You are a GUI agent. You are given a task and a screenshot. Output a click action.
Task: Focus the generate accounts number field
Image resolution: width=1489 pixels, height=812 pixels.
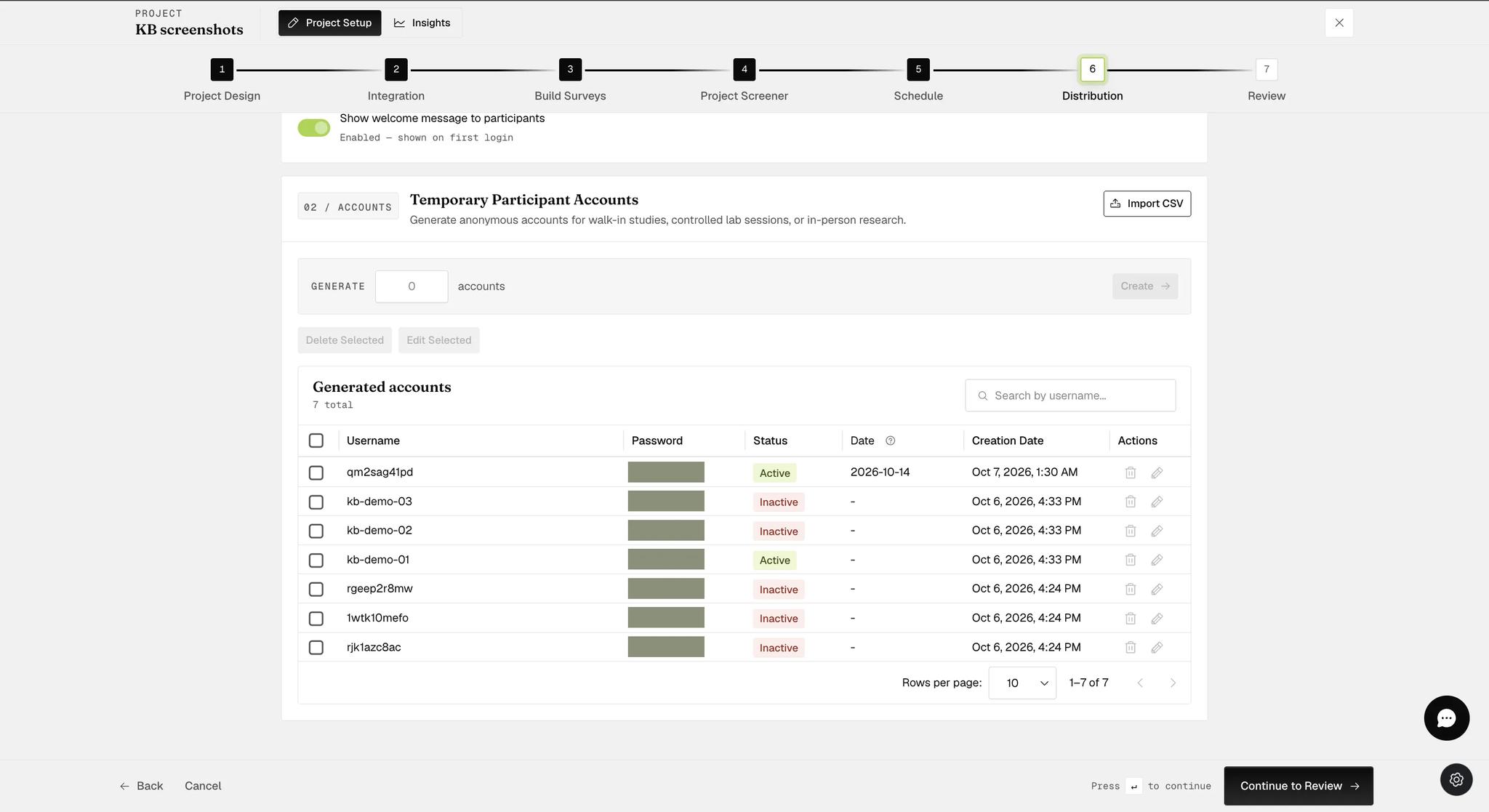point(412,286)
